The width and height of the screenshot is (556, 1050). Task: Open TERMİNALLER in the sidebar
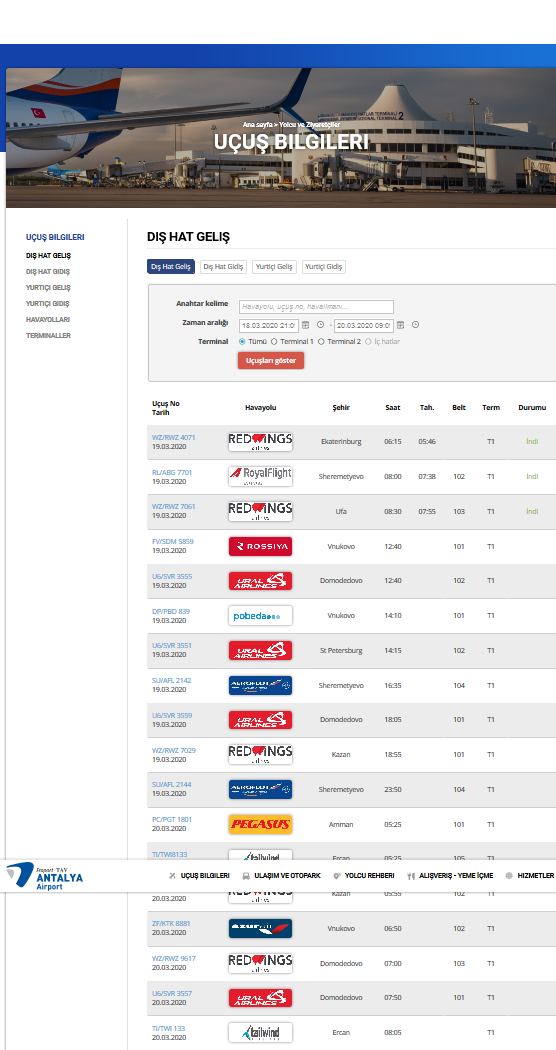coord(48,336)
